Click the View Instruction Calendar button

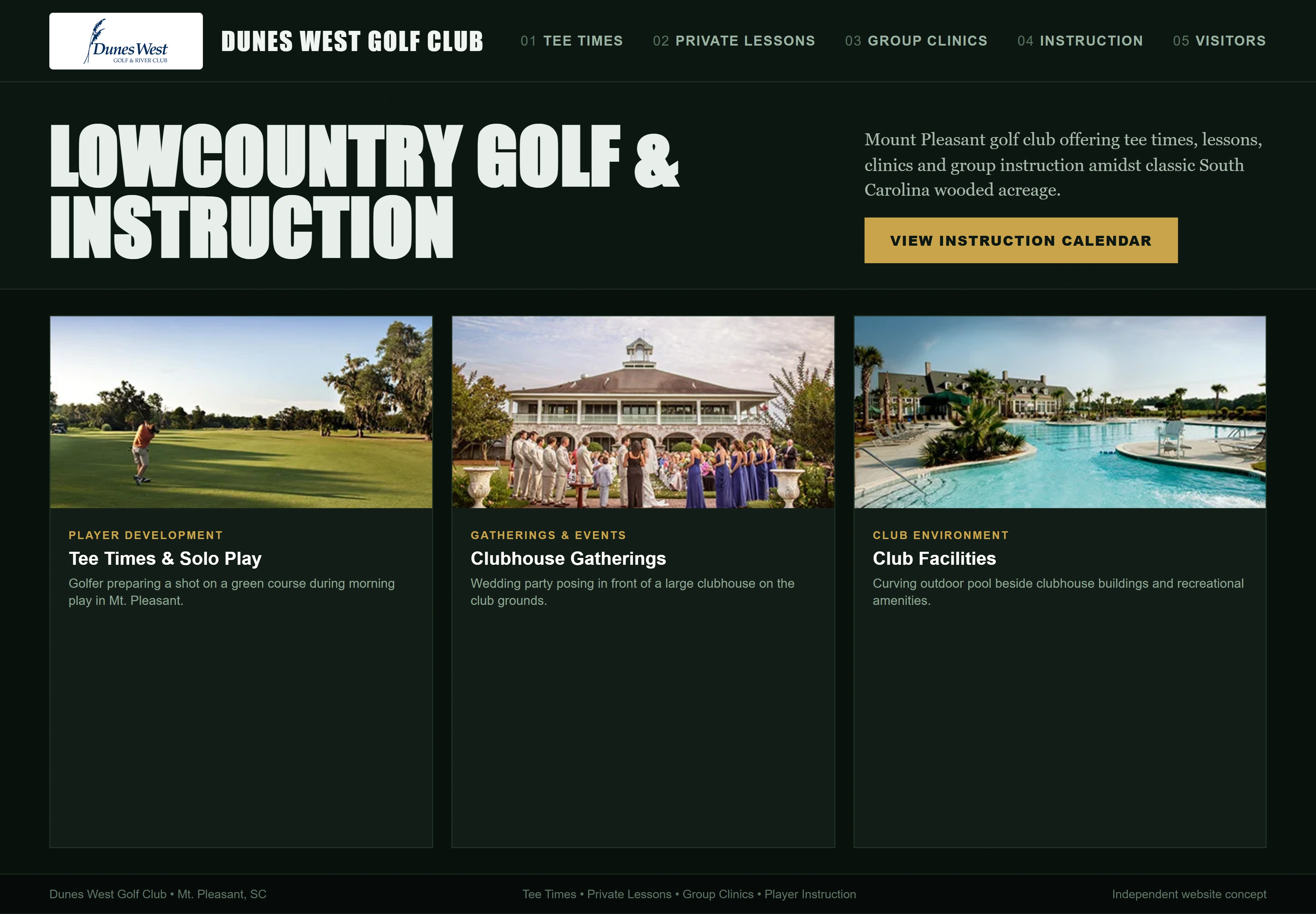1021,241
